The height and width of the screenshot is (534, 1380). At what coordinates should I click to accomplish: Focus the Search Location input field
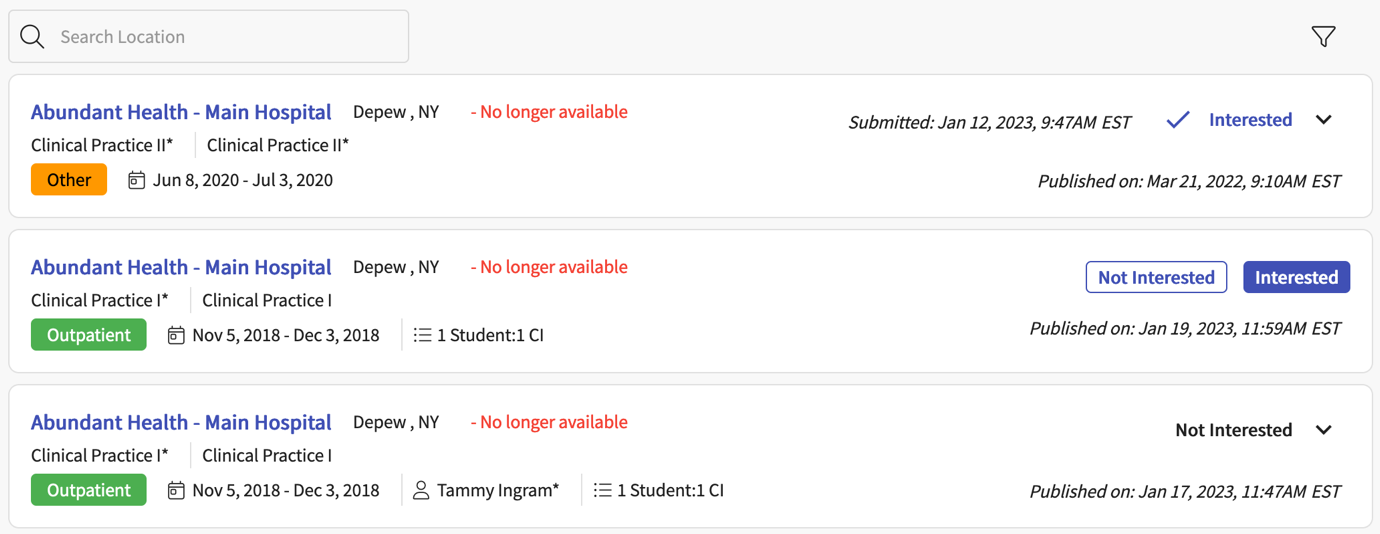225,37
